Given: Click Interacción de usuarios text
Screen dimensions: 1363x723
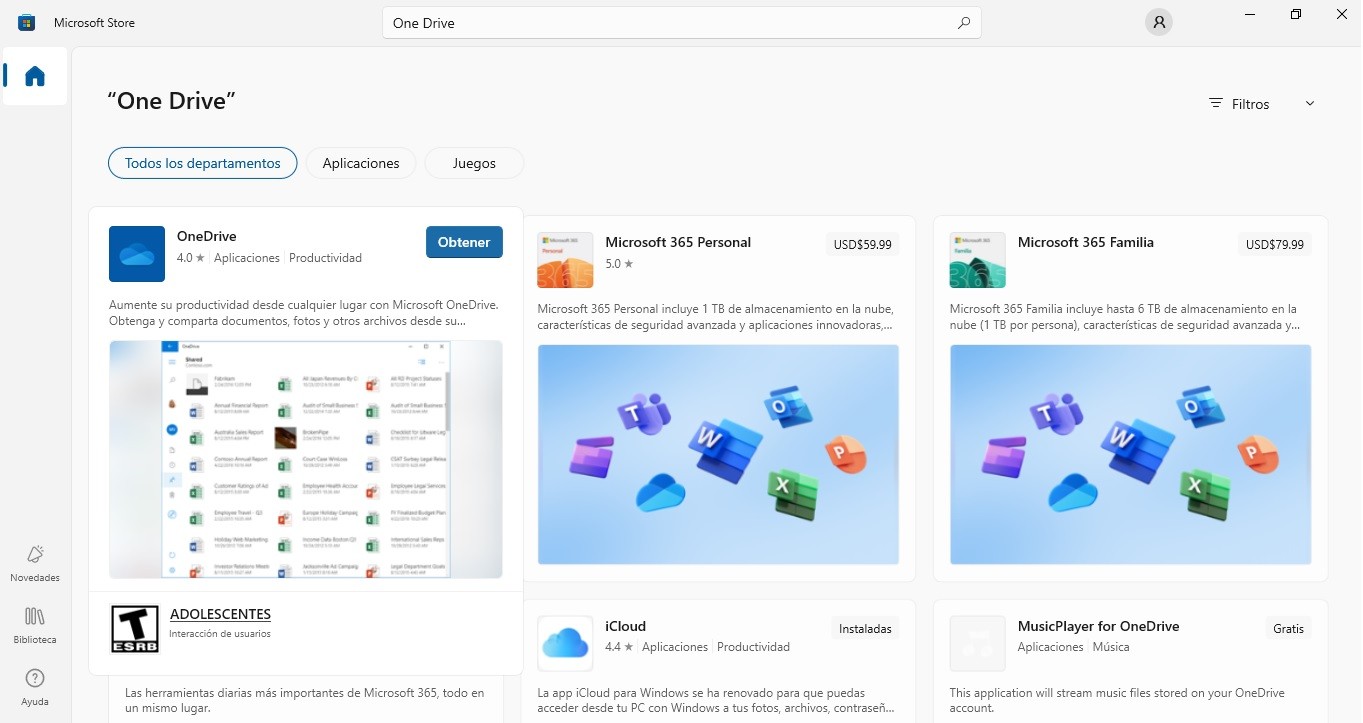Looking at the screenshot, I should (220, 633).
